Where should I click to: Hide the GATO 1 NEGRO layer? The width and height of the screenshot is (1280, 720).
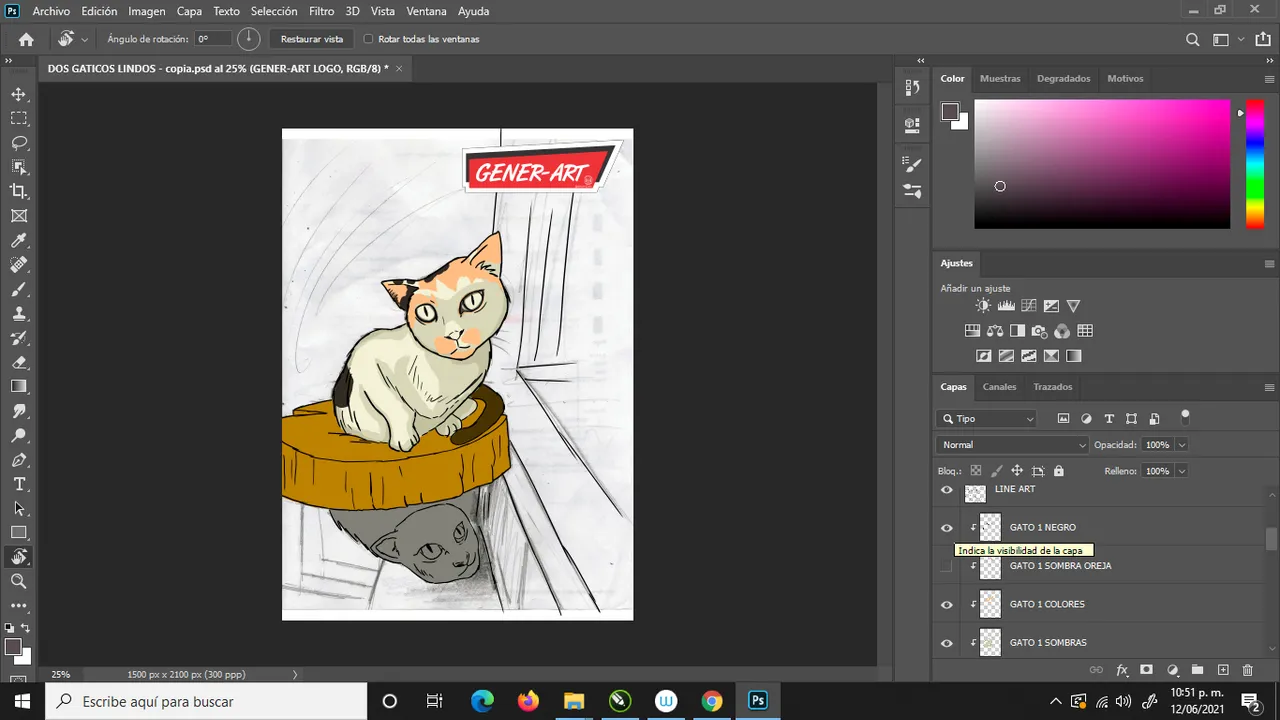click(947, 528)
